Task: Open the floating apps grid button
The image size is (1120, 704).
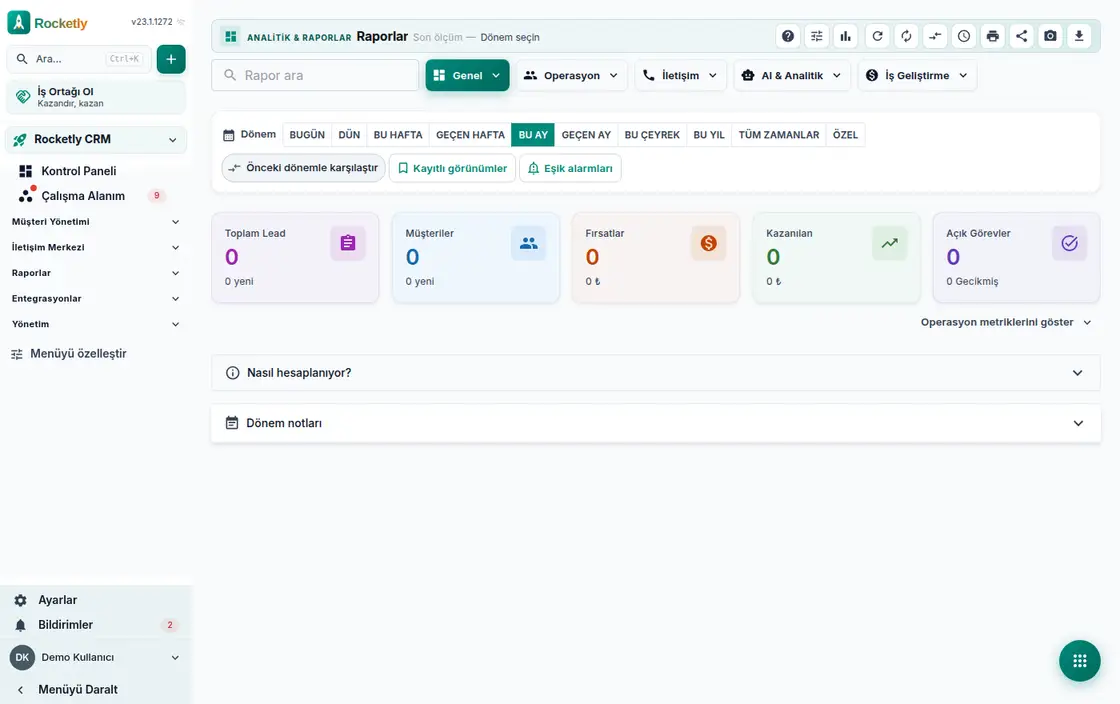Action: pyautogui.click(x=1079, y=661)
